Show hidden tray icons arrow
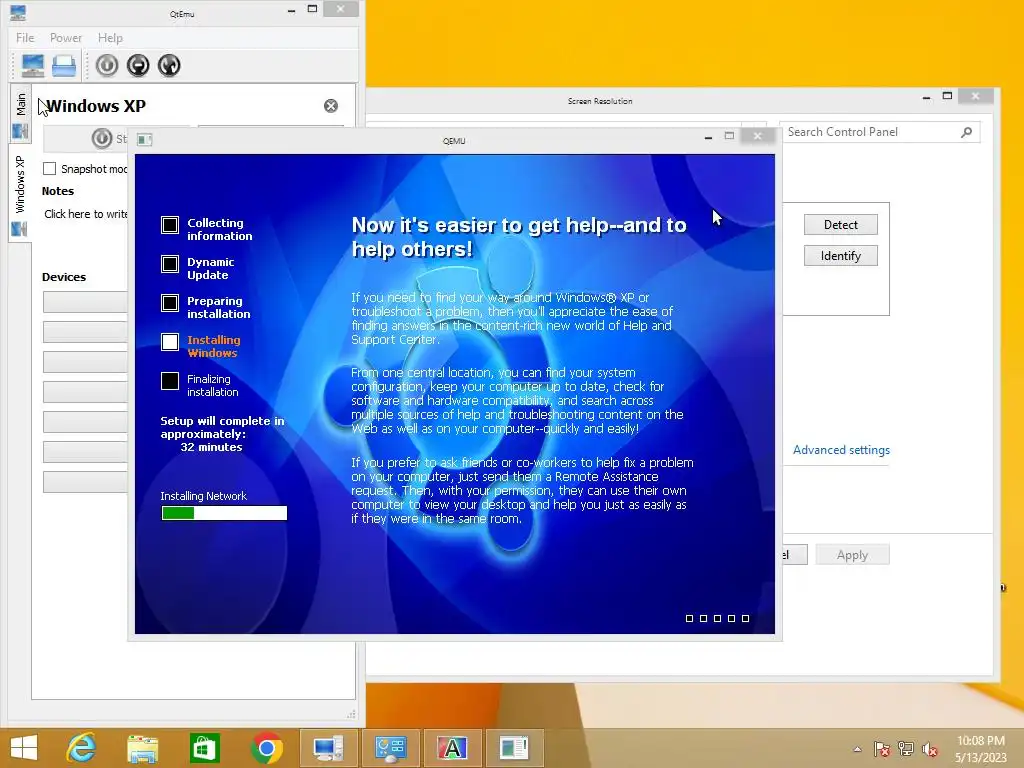 click(857, 750)
